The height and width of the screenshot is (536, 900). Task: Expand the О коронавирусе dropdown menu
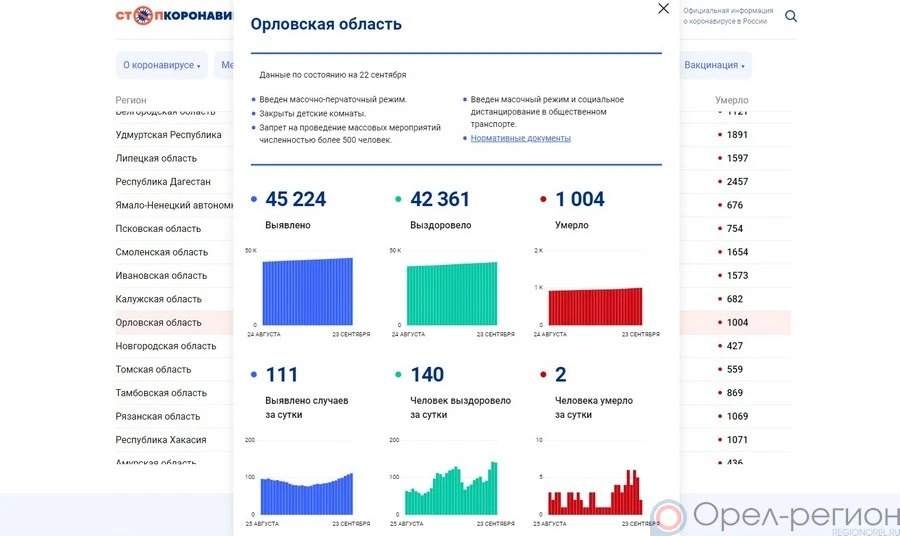(161, 66)
